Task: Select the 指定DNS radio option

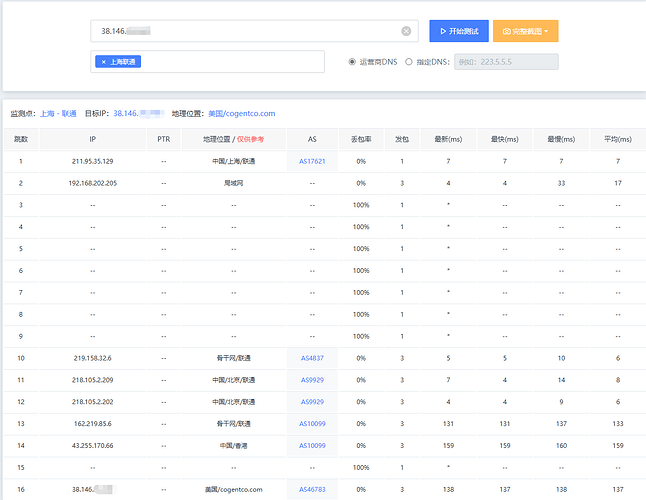Action: pyautogui.click(x=408, y=62)
